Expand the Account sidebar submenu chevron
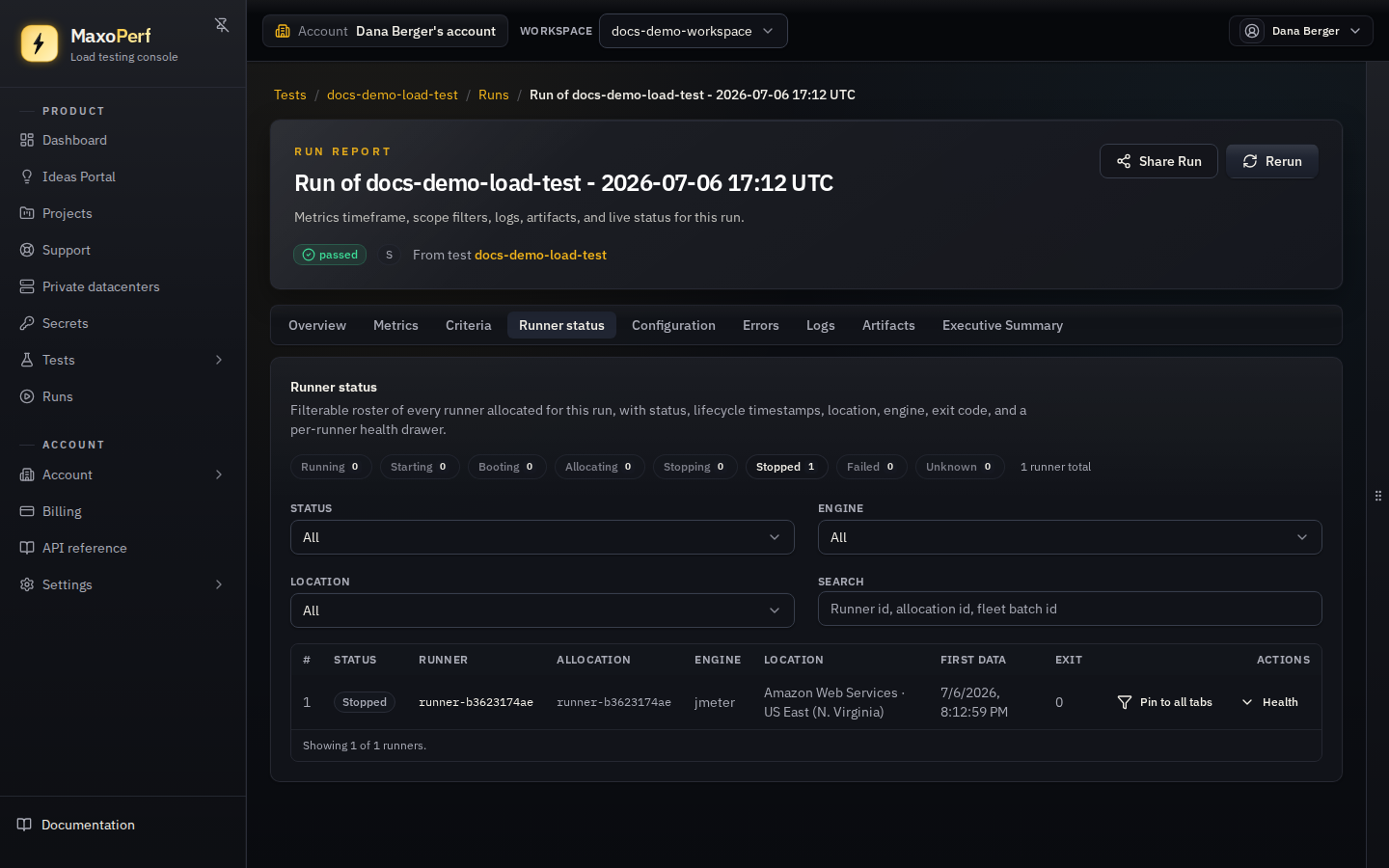 [219, 475]
